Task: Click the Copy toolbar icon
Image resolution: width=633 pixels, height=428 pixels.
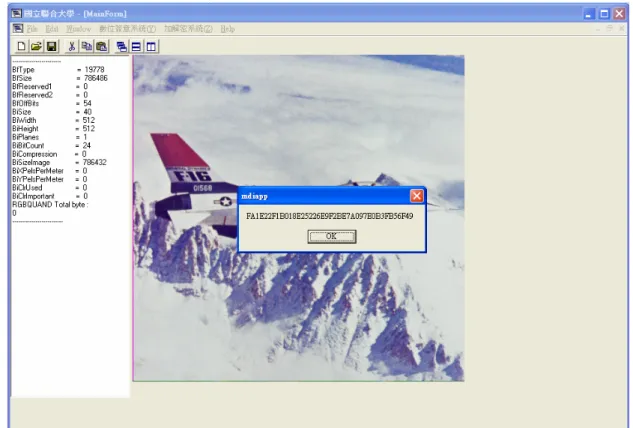Action: (x=86, y=46)
